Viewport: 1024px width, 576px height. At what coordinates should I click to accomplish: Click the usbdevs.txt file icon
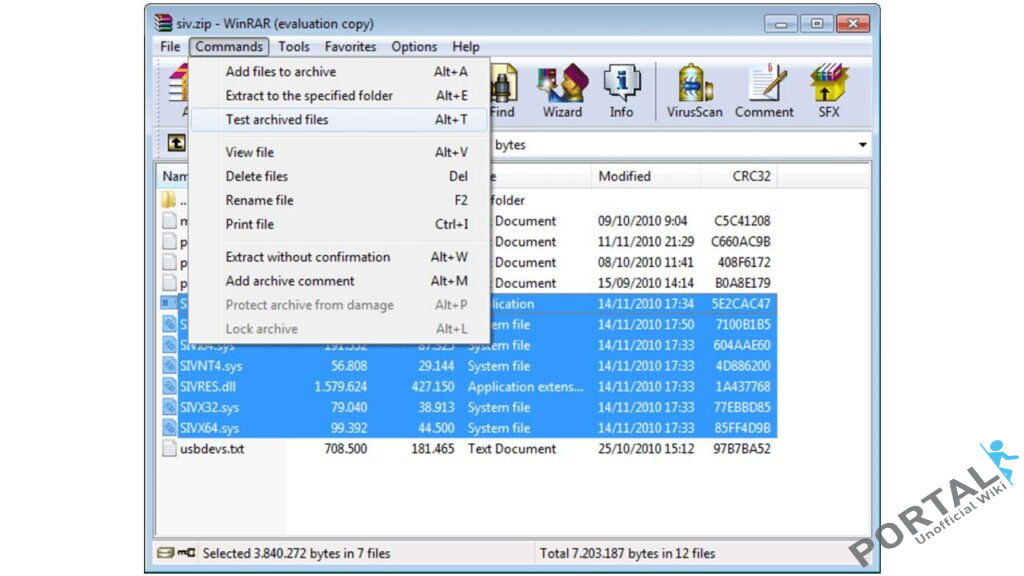[169, 449]
